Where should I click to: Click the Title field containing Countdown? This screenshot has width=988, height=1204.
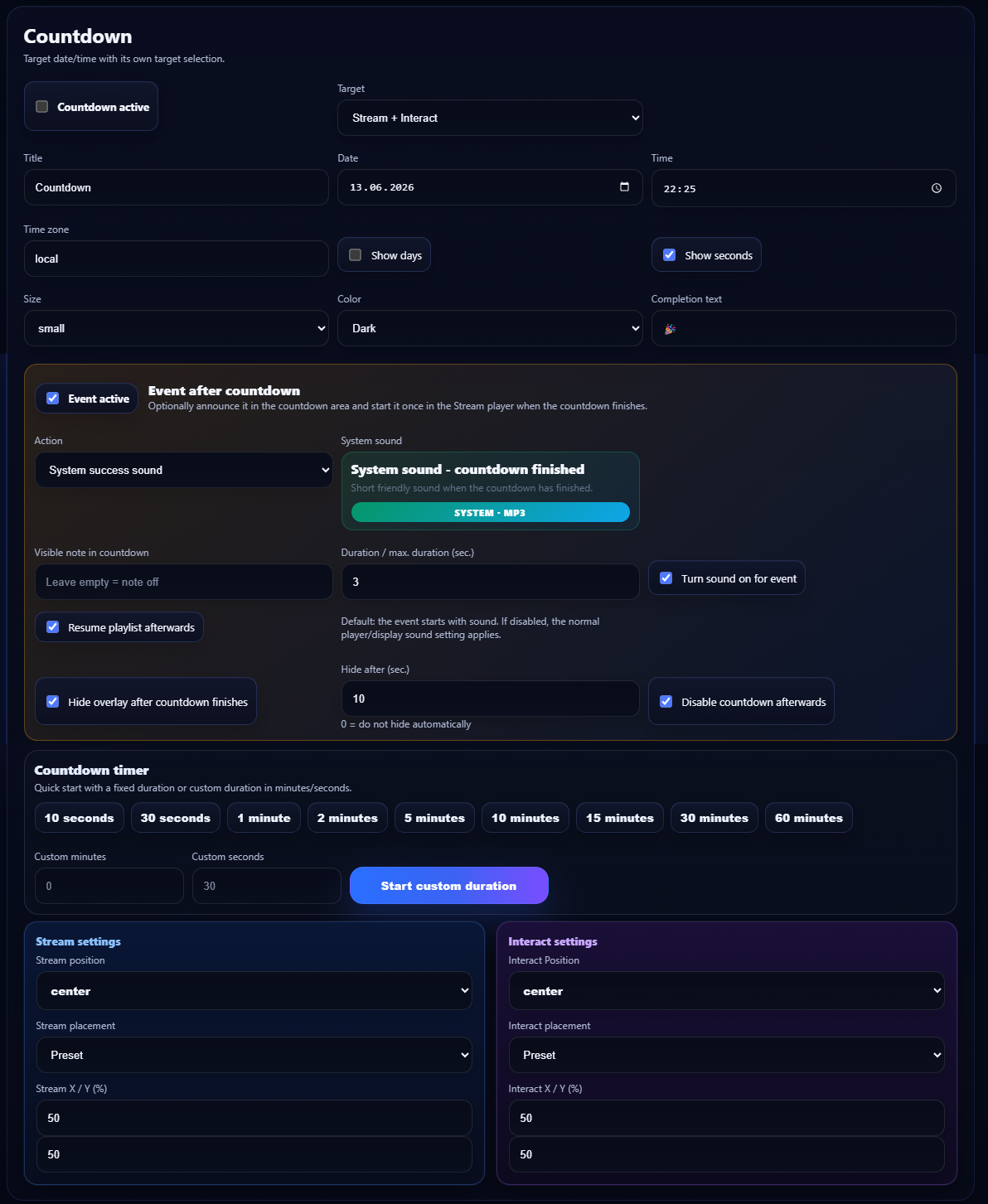(176, 187)
